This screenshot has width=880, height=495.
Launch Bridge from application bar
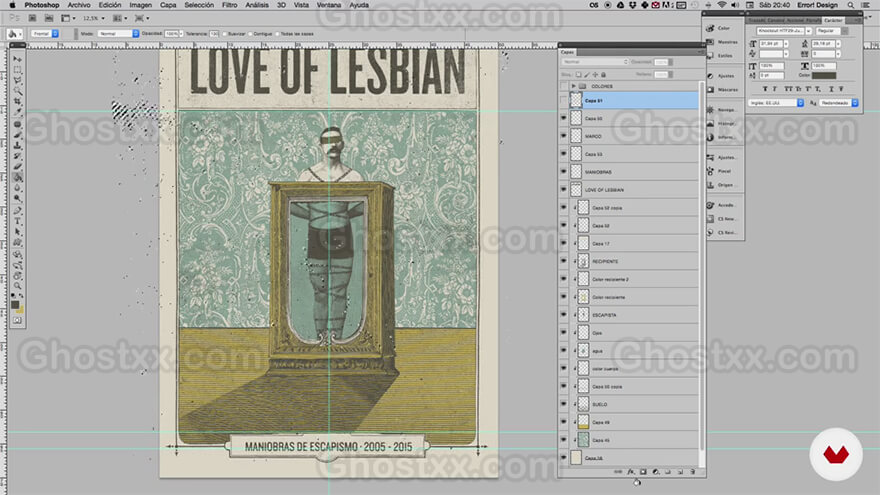[x=33, y=19]
